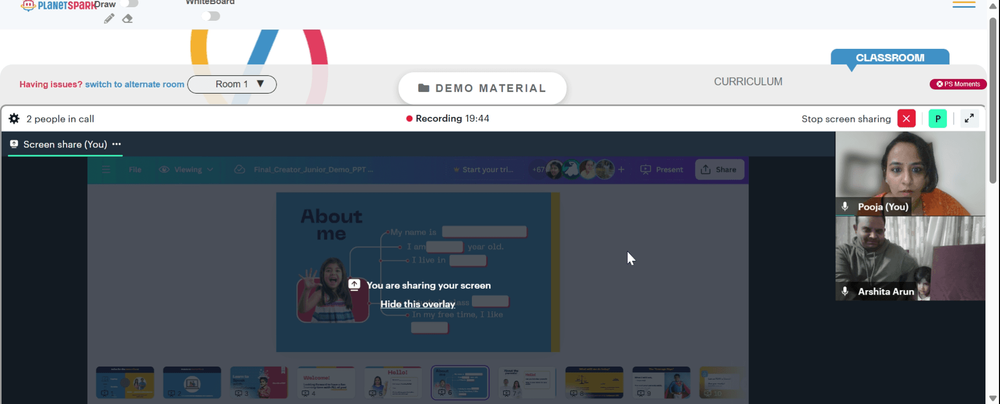Image resolution: width=1000 pixels, height=404 pixels.
Task: Click the 'About me' slide heading
Action: click(x=331, y=225)
